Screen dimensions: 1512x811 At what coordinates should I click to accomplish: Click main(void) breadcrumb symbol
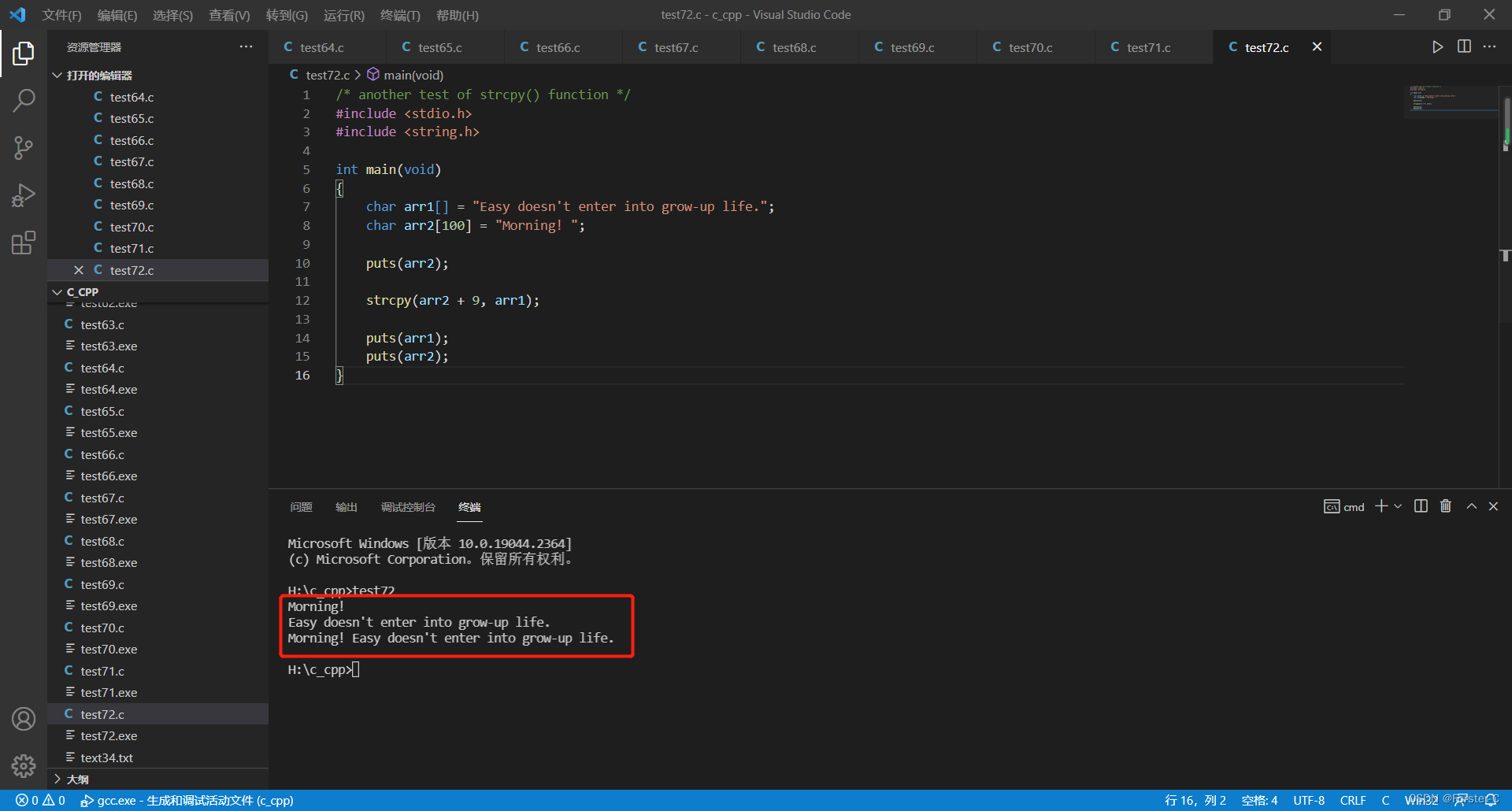click(x=405, y=75)
